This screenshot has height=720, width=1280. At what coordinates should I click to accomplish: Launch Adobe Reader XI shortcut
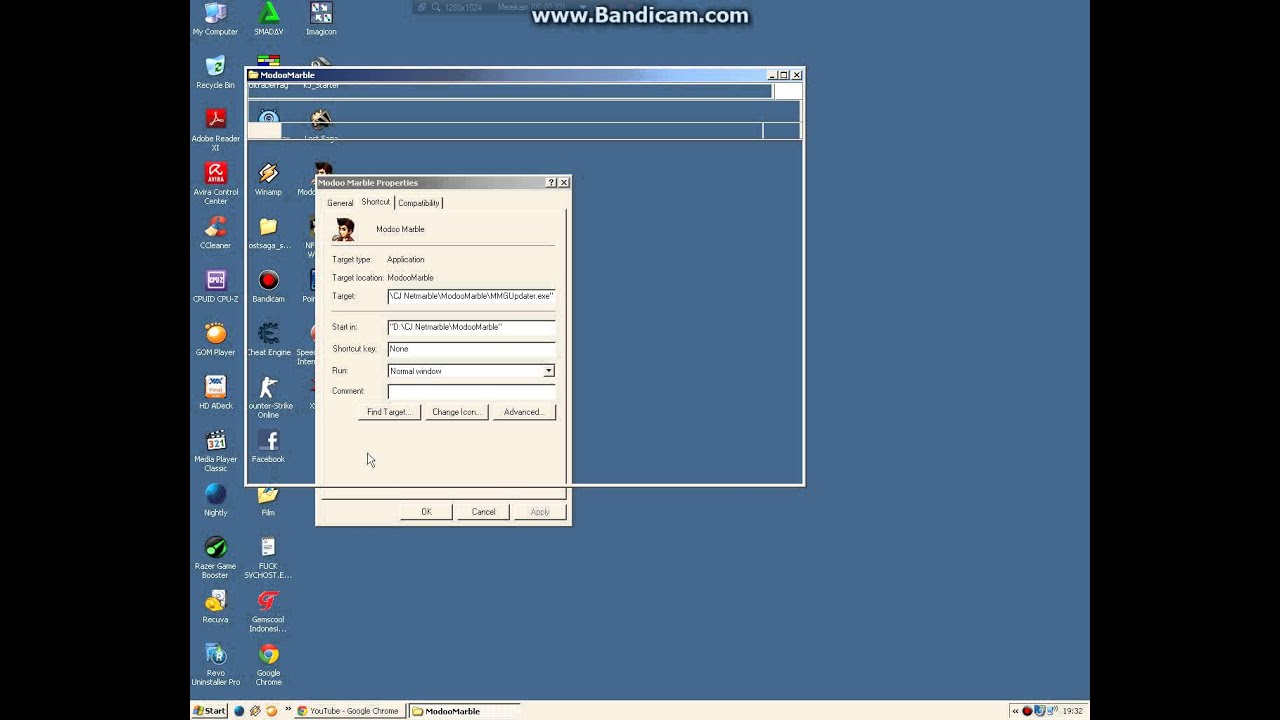[215, 130]
